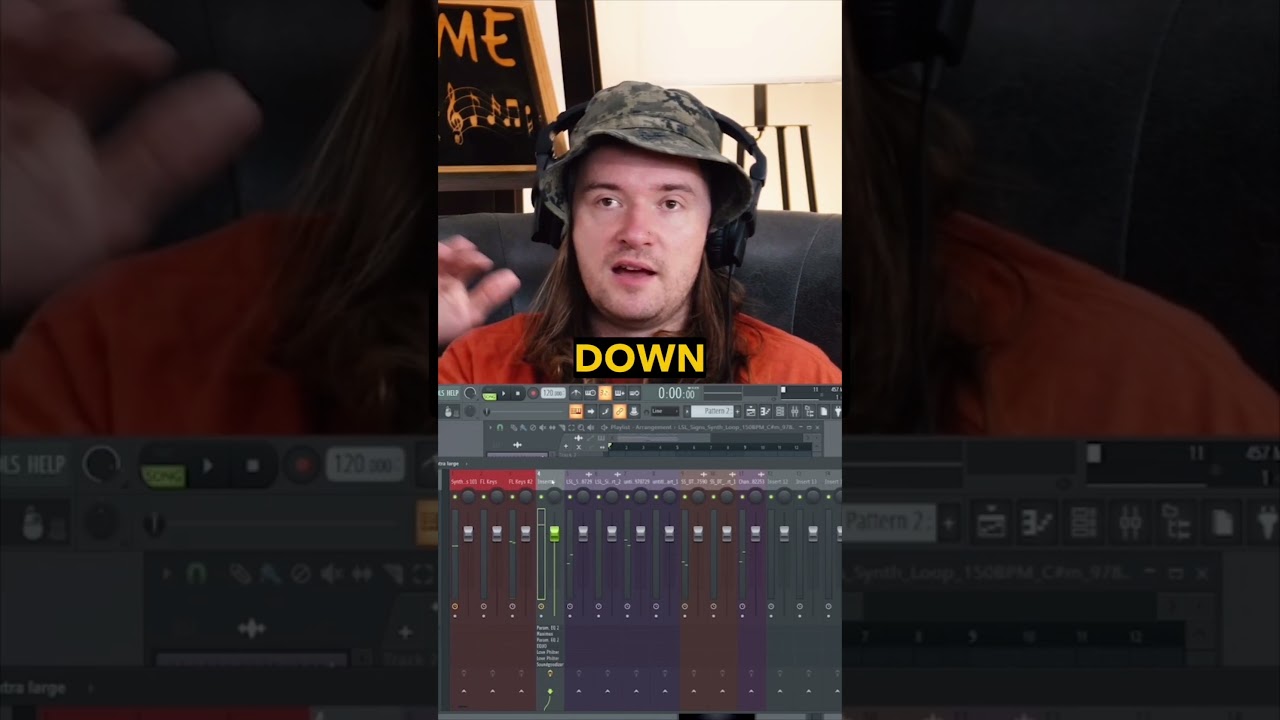Toggle wait for input to start playing

click(590, 393)
